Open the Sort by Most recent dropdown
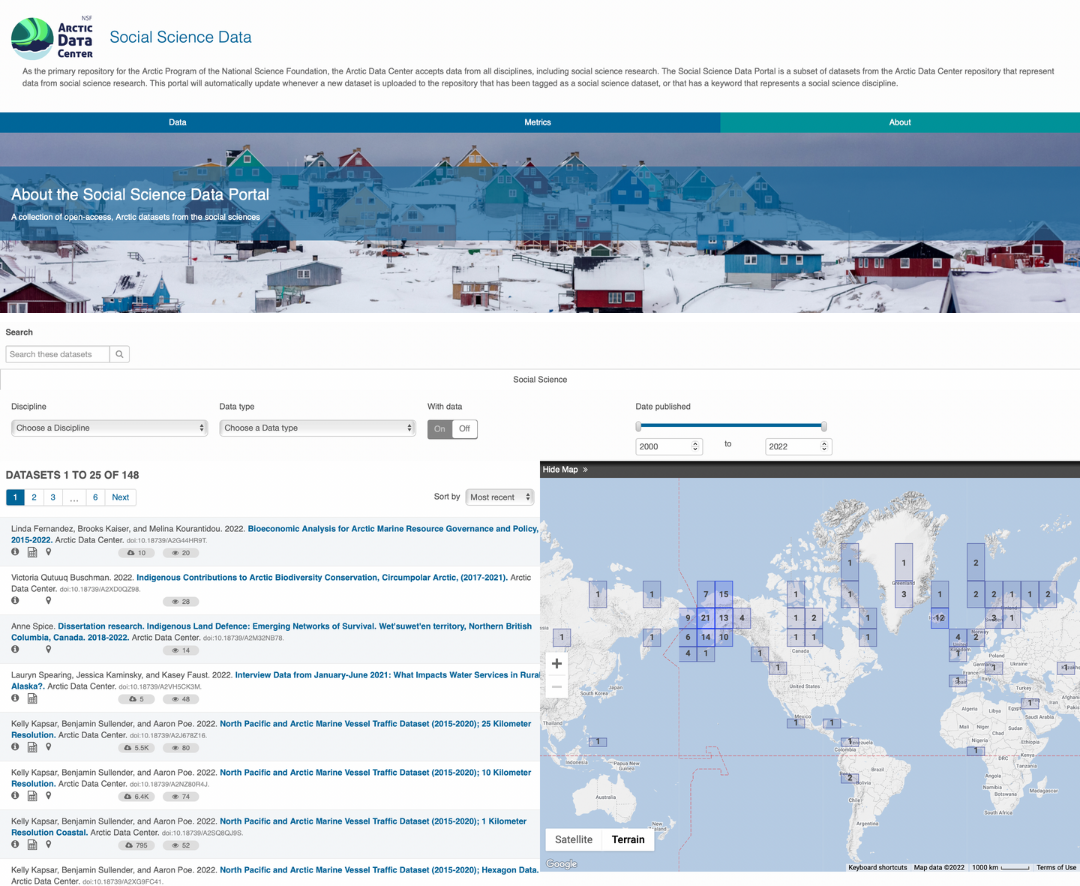The height and width of the screenshot is (886, 1080). pyautogui.click(x=500, y=497)
